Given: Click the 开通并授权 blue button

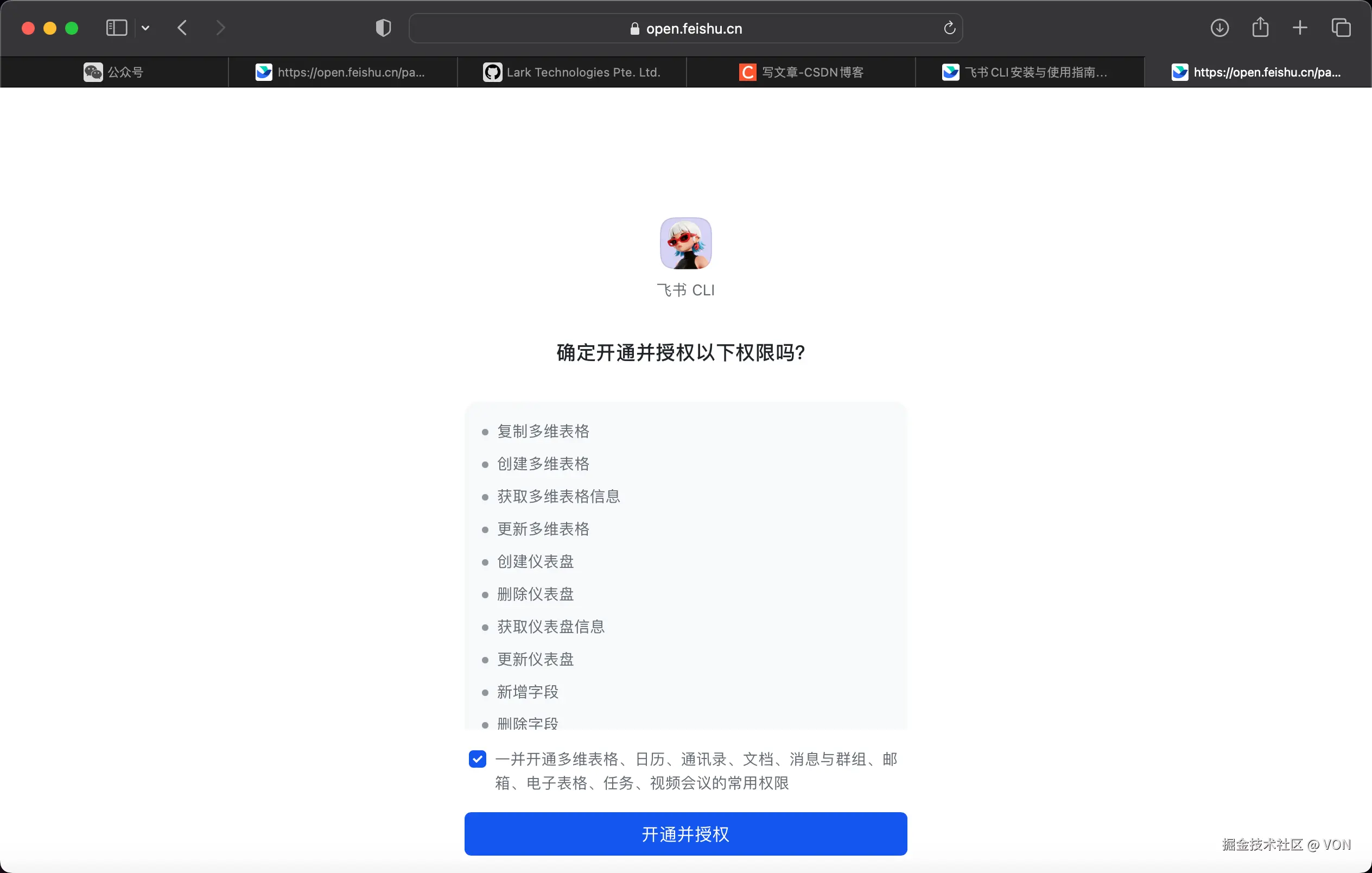Looking at the screenshot, I should 685,834.
